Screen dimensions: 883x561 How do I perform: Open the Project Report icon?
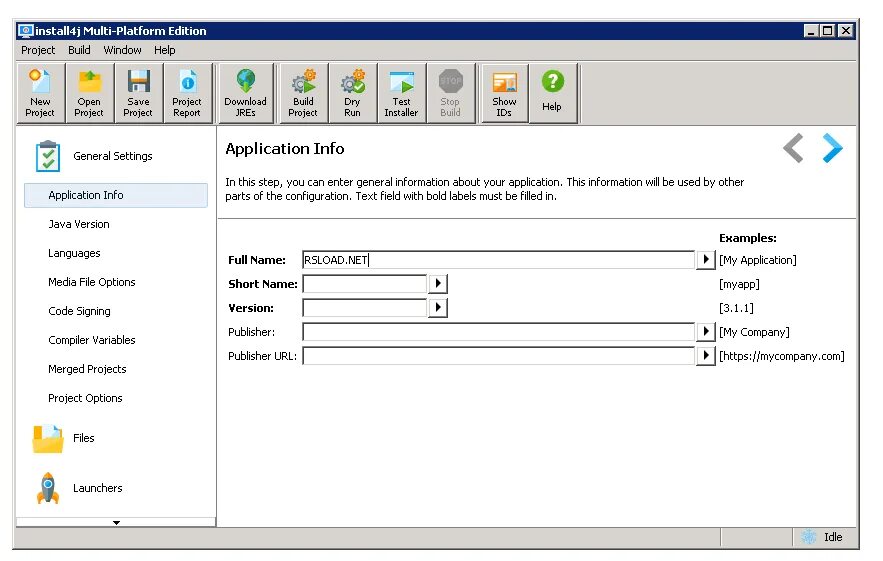pyautogui.click(x=187, y=94)
